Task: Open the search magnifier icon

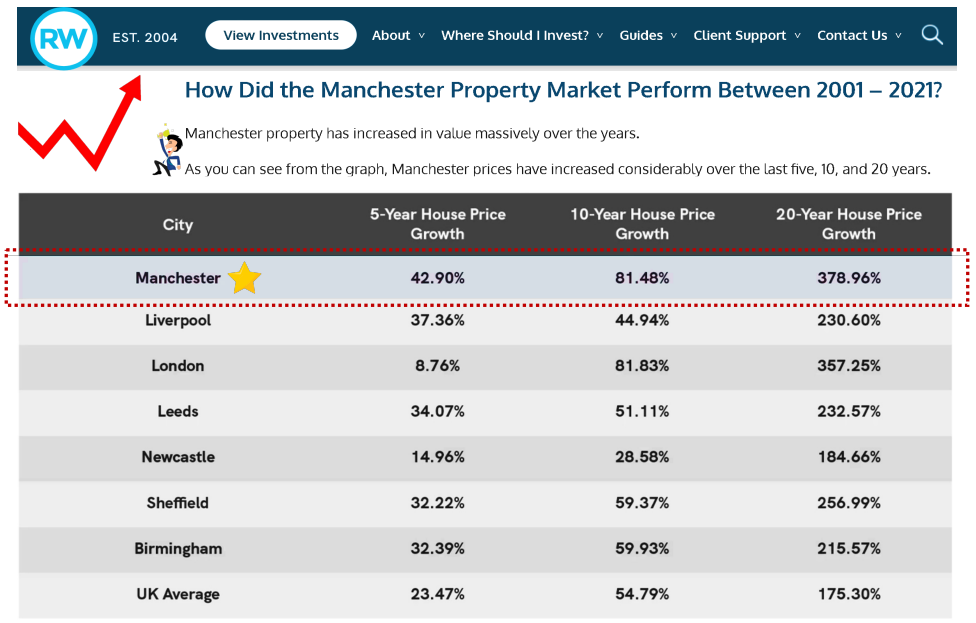Action: click(x=932, y=35)
